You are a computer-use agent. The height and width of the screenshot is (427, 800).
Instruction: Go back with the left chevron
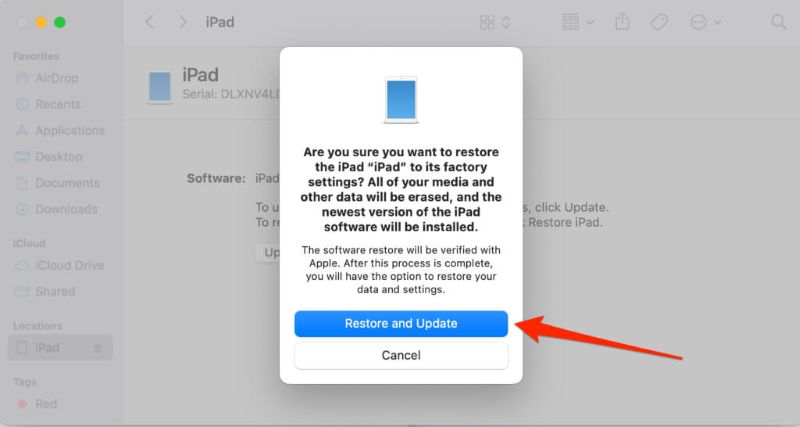coord(149,22)
